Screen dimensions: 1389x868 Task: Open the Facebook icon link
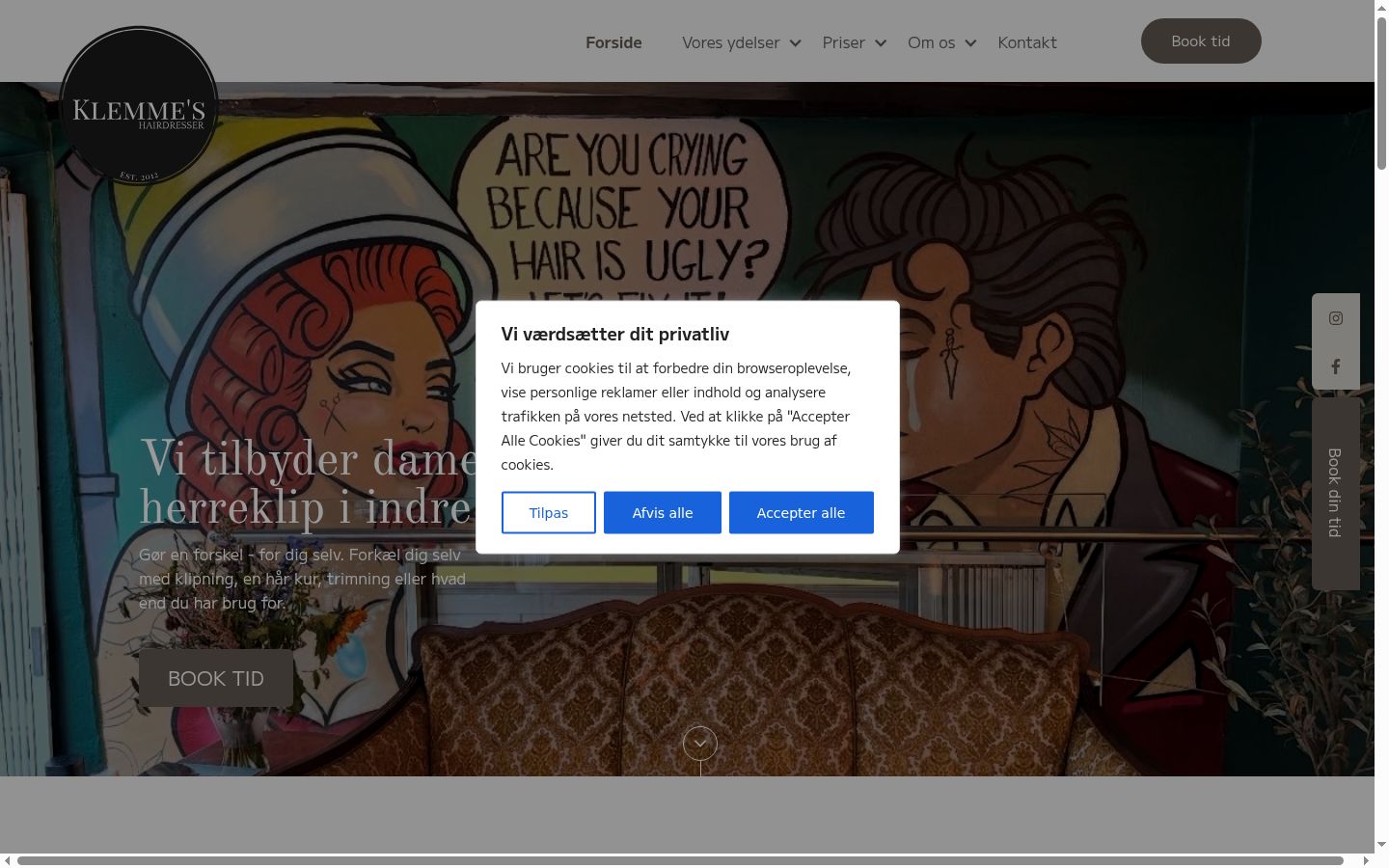[1335, 366]
